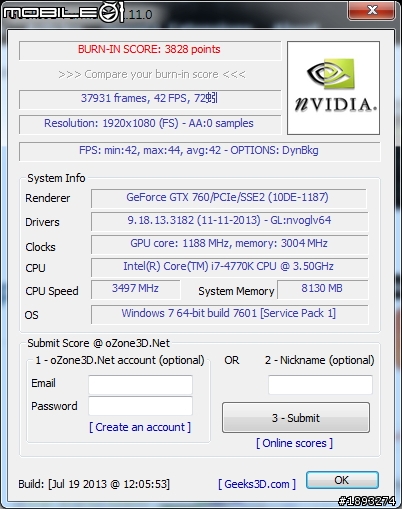This screenshot has height=509, width=402.
Task: Click the Clocks label
Action: 40,247
